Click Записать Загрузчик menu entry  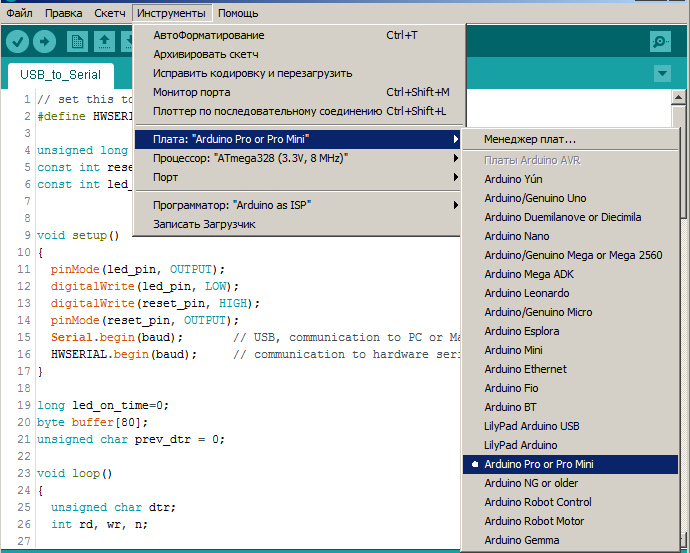tap(204, 224)
